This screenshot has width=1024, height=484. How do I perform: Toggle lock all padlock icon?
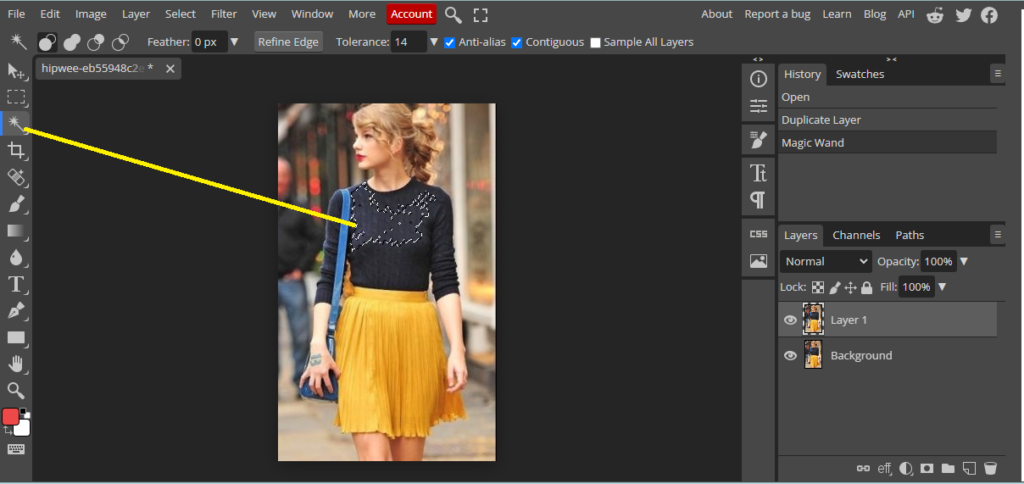867,287
